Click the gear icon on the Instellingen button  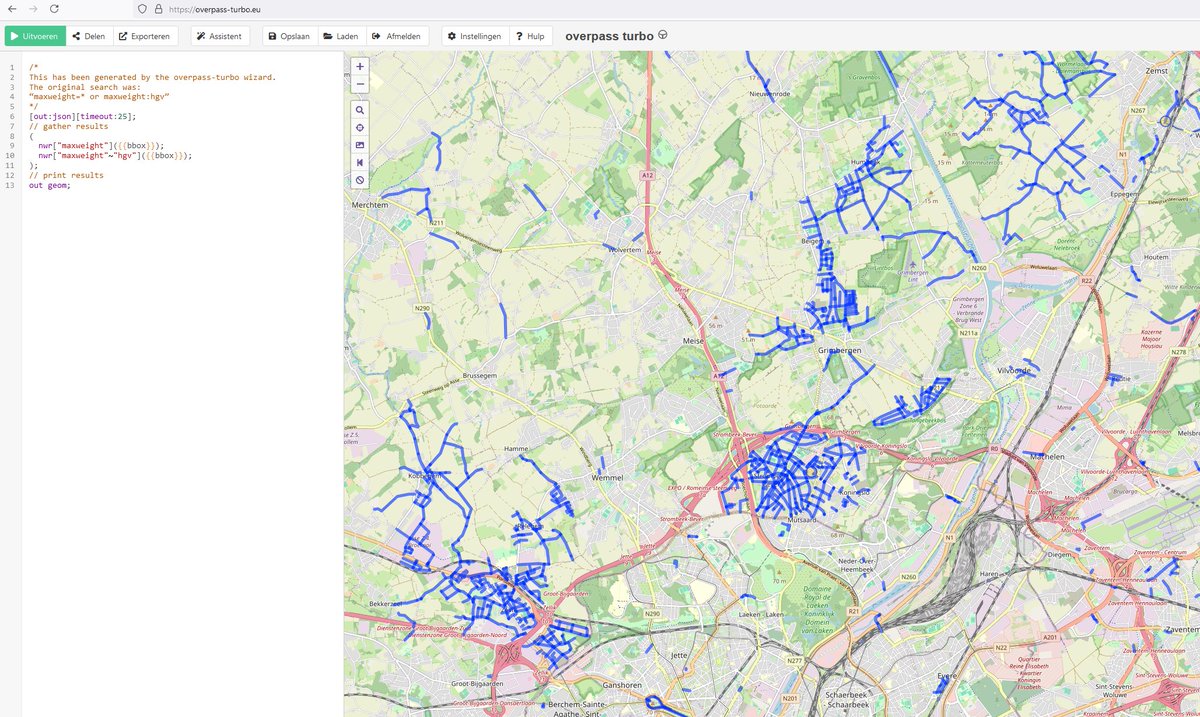coord(452,35)
